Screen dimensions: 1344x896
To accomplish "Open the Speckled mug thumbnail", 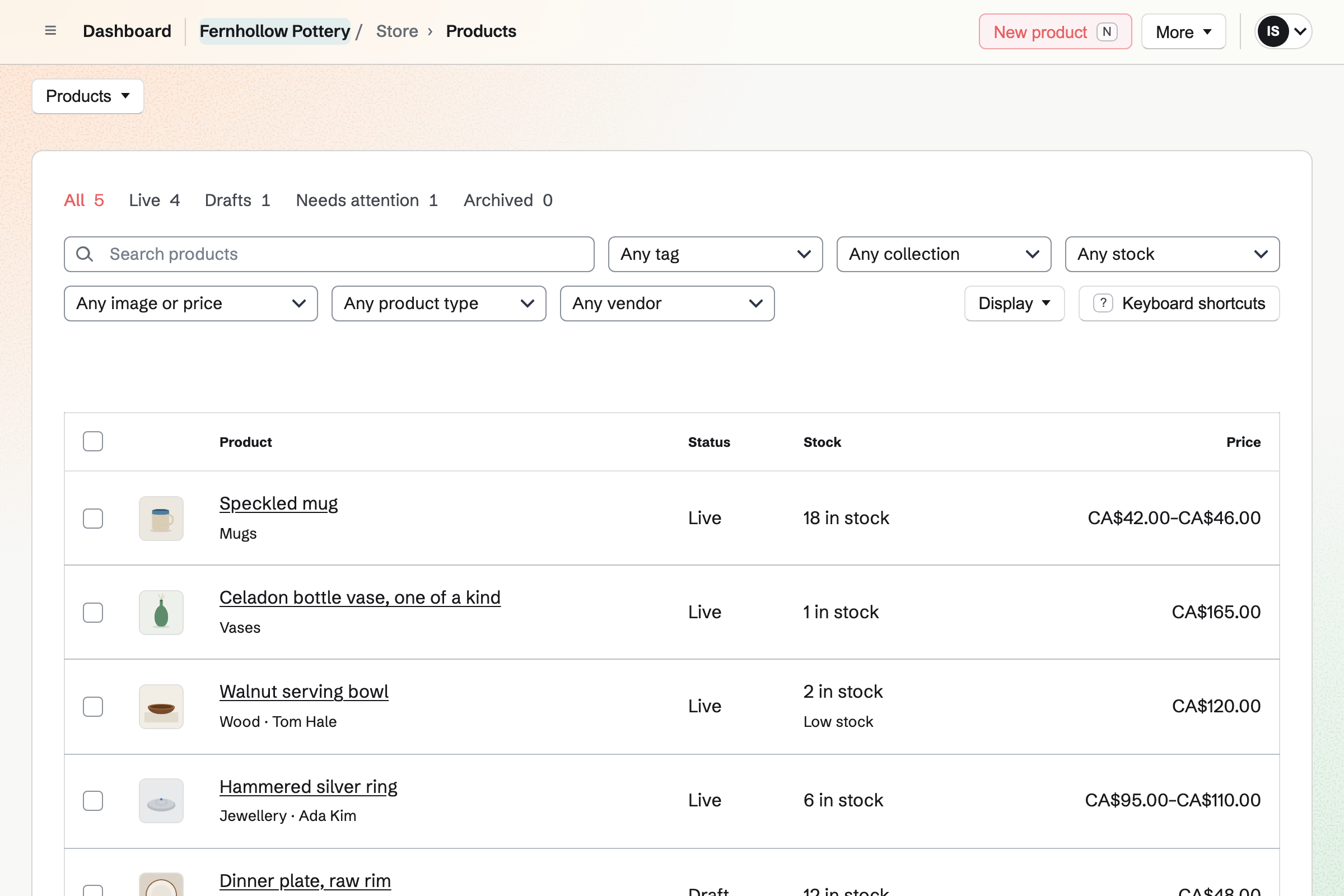I will pos(161,519).
